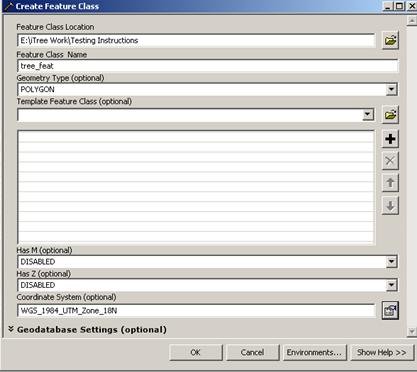Click the Create Feature Class title icon
Viewport: 417px width, 372px height.
coord(9,7)
